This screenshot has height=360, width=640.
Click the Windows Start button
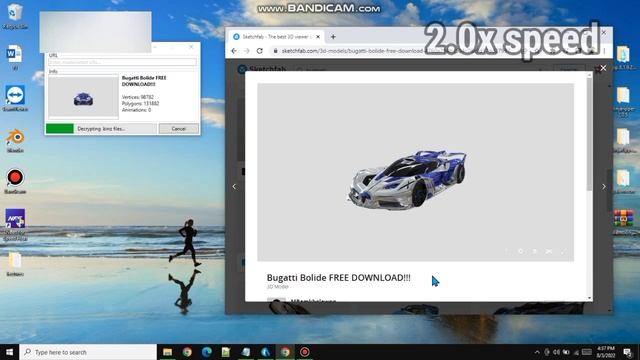point(9,352)
